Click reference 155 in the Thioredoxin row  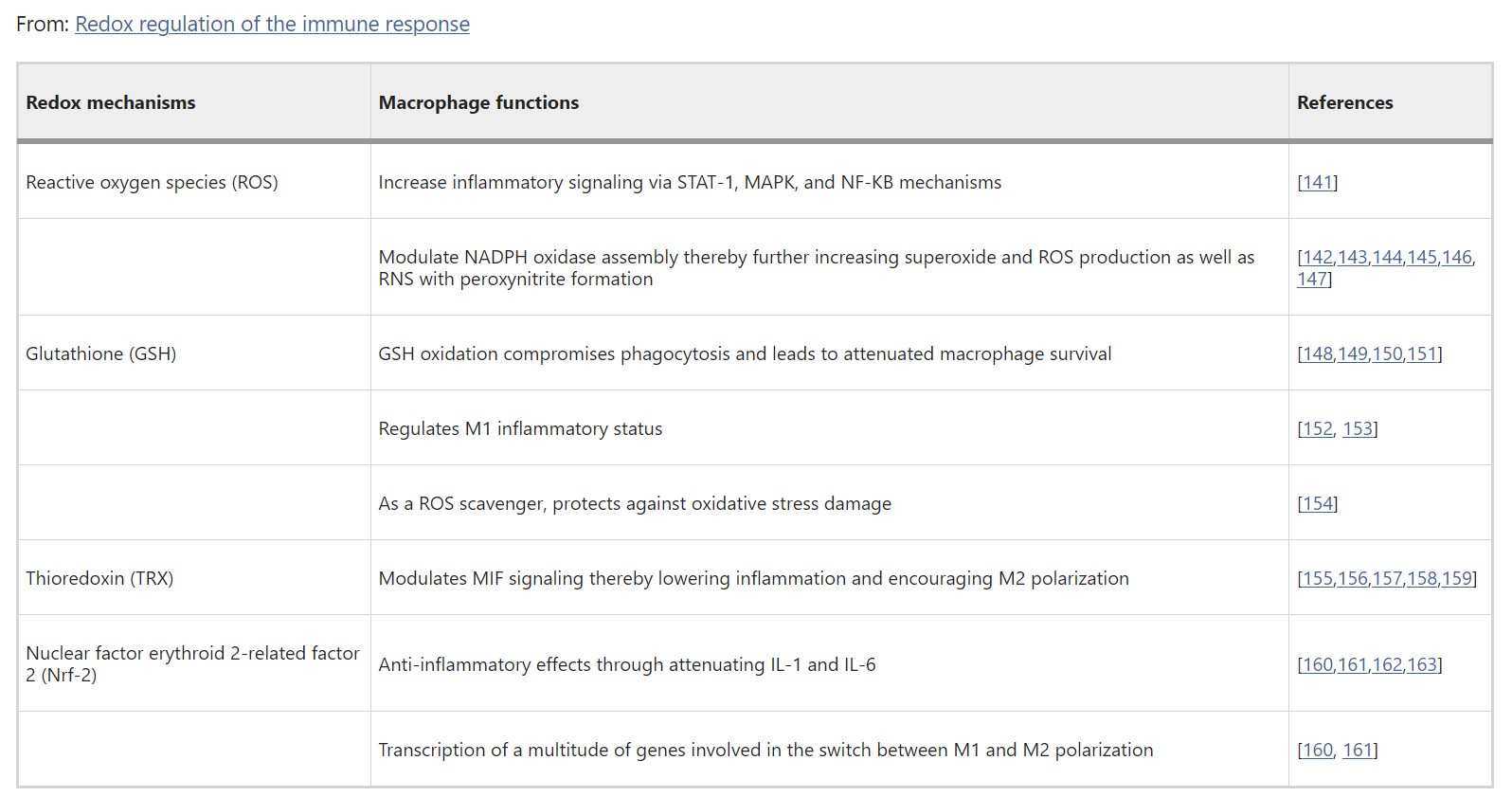(x=1318, y=579)
